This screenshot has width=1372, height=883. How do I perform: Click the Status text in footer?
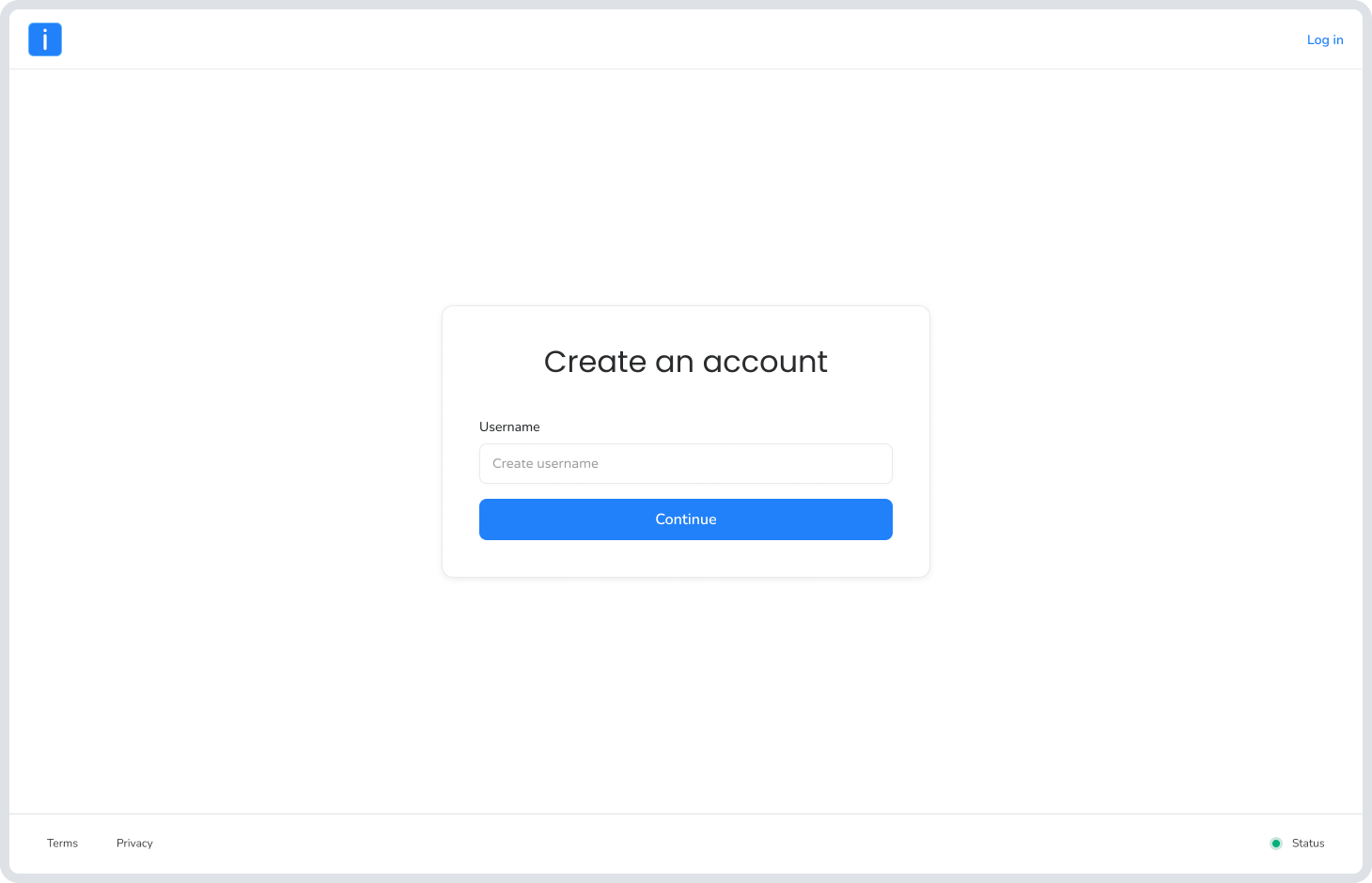point(1308,844)
